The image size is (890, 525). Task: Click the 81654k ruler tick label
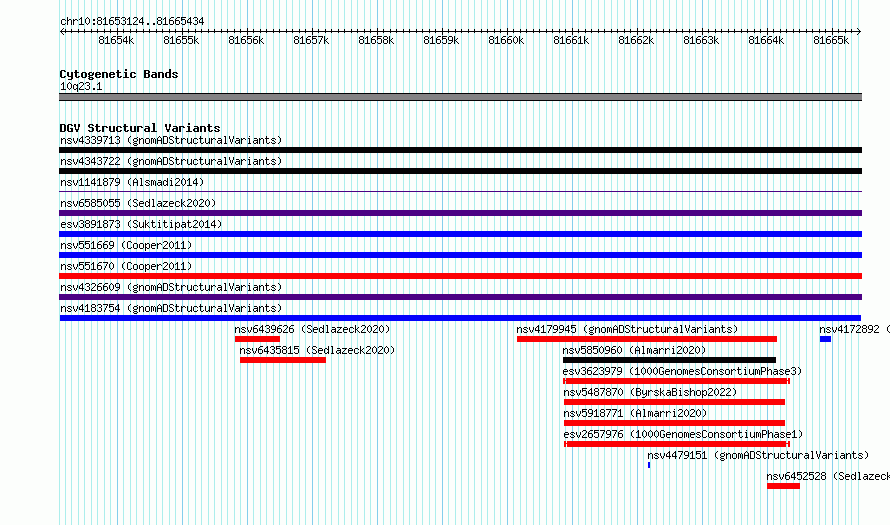click(116, 40)
